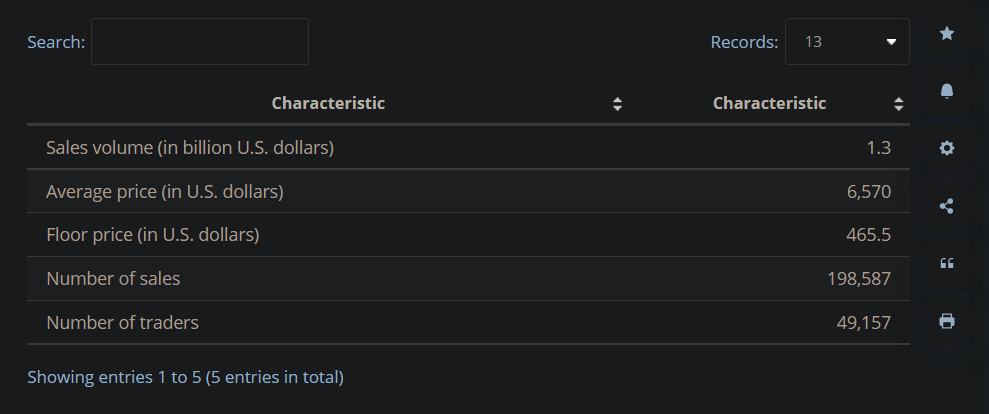989x414 pixels.
Task: Select the Number of traders row
Action: click(x=468, y=322)
